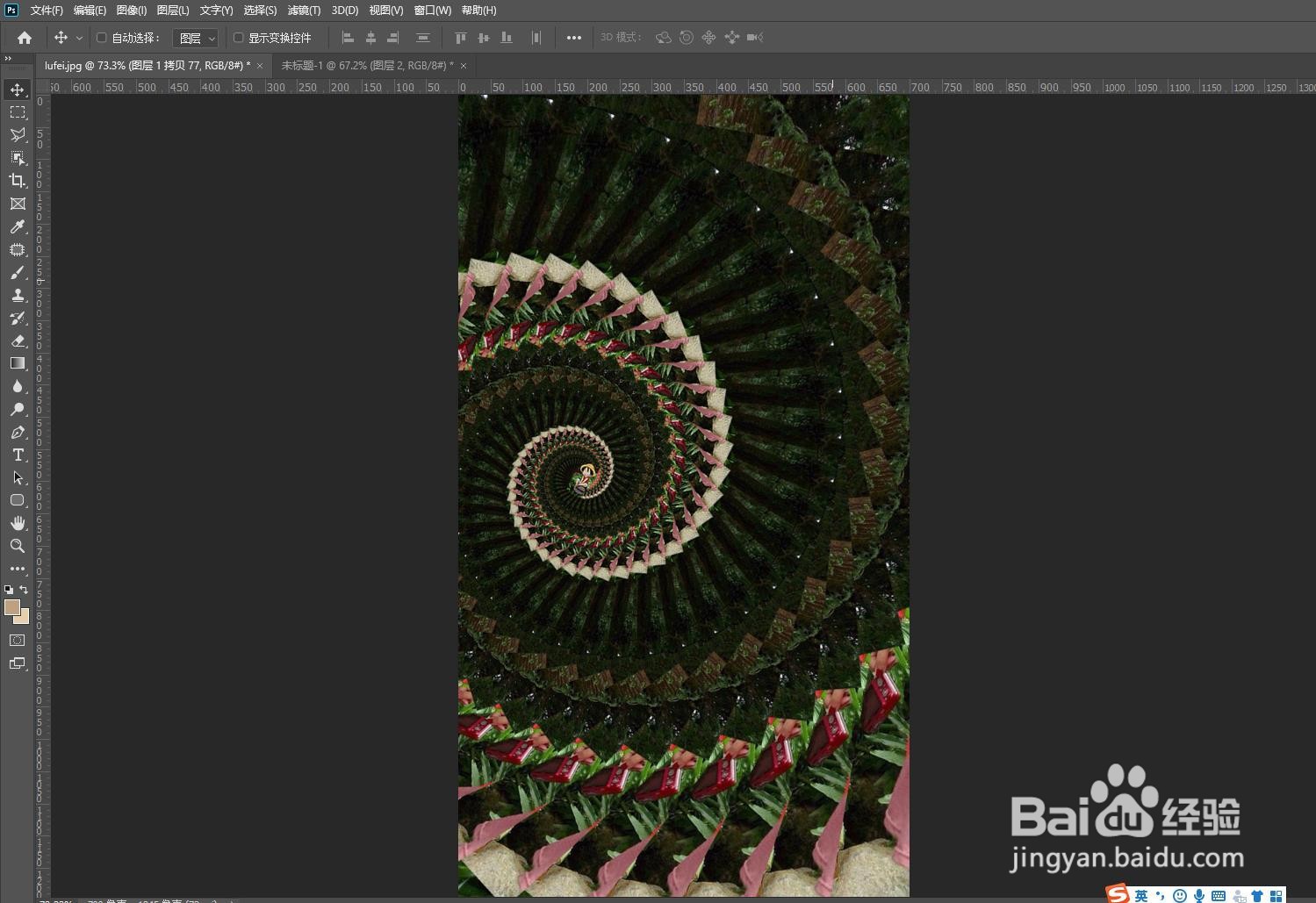
Task: Open the 选择(S) menu
Action: pos(260,11)
